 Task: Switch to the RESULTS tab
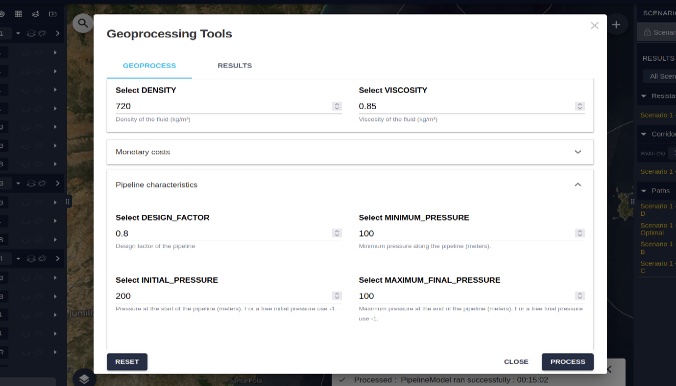[235, 66]
